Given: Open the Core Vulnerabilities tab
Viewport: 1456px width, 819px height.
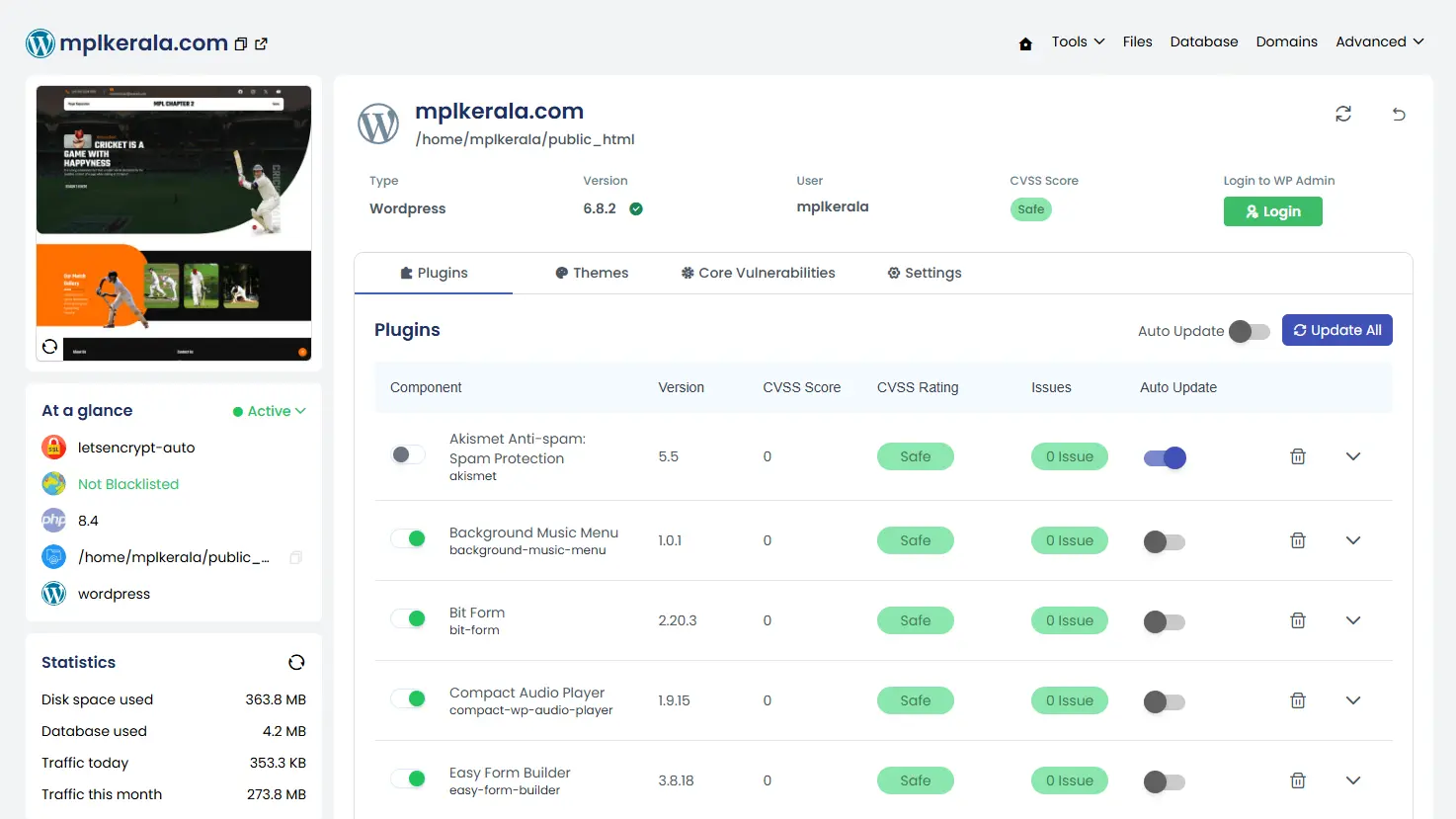Looking at the screenshot, I should point(758,273).
